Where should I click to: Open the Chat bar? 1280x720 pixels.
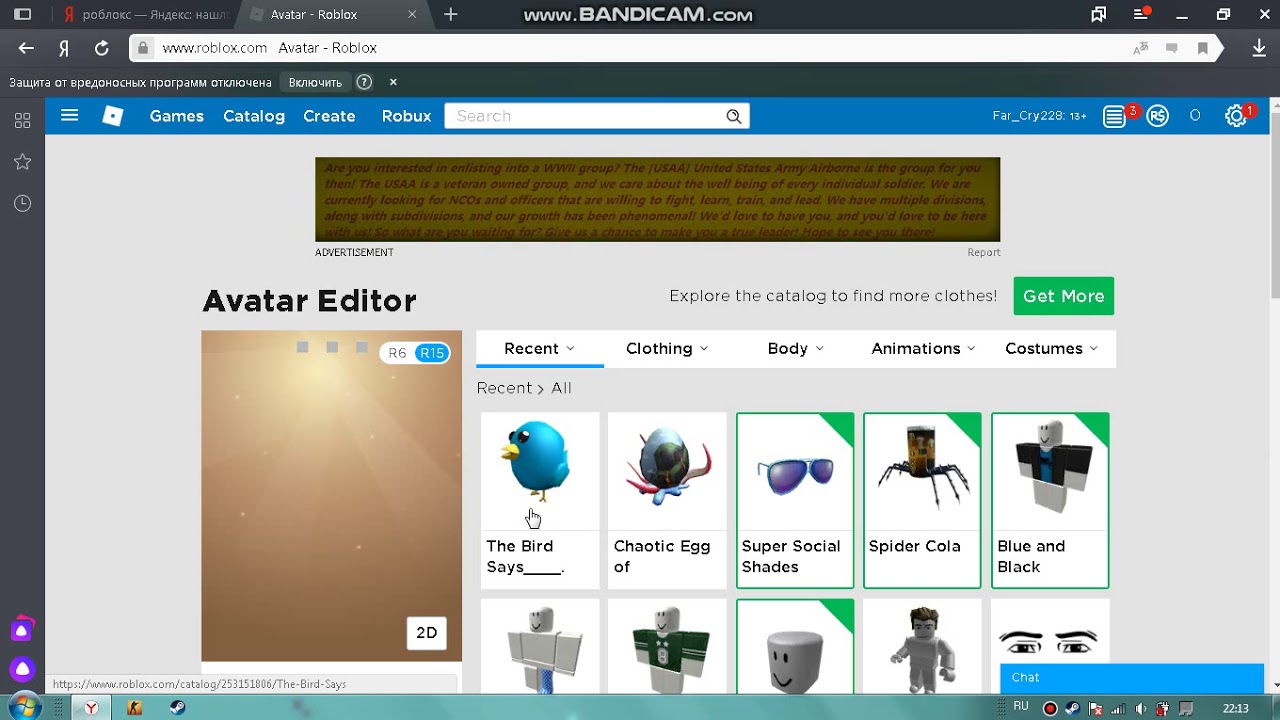tap(1132, 678)
